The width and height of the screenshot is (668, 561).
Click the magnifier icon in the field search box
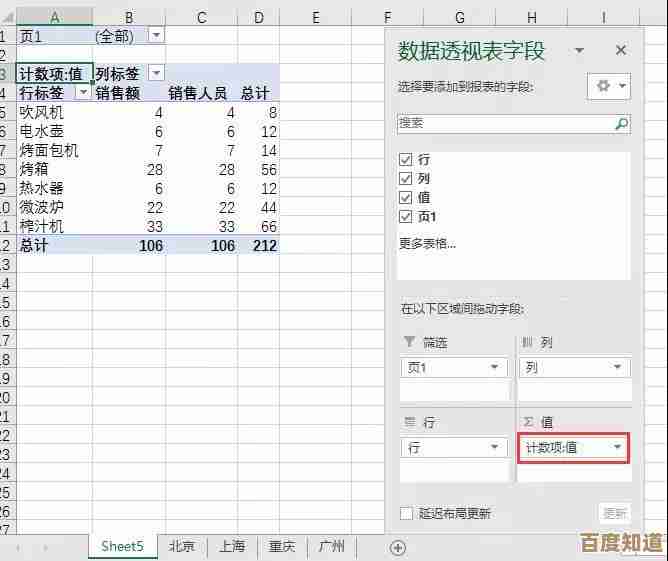pyautogui.click(x=621, y=124)
